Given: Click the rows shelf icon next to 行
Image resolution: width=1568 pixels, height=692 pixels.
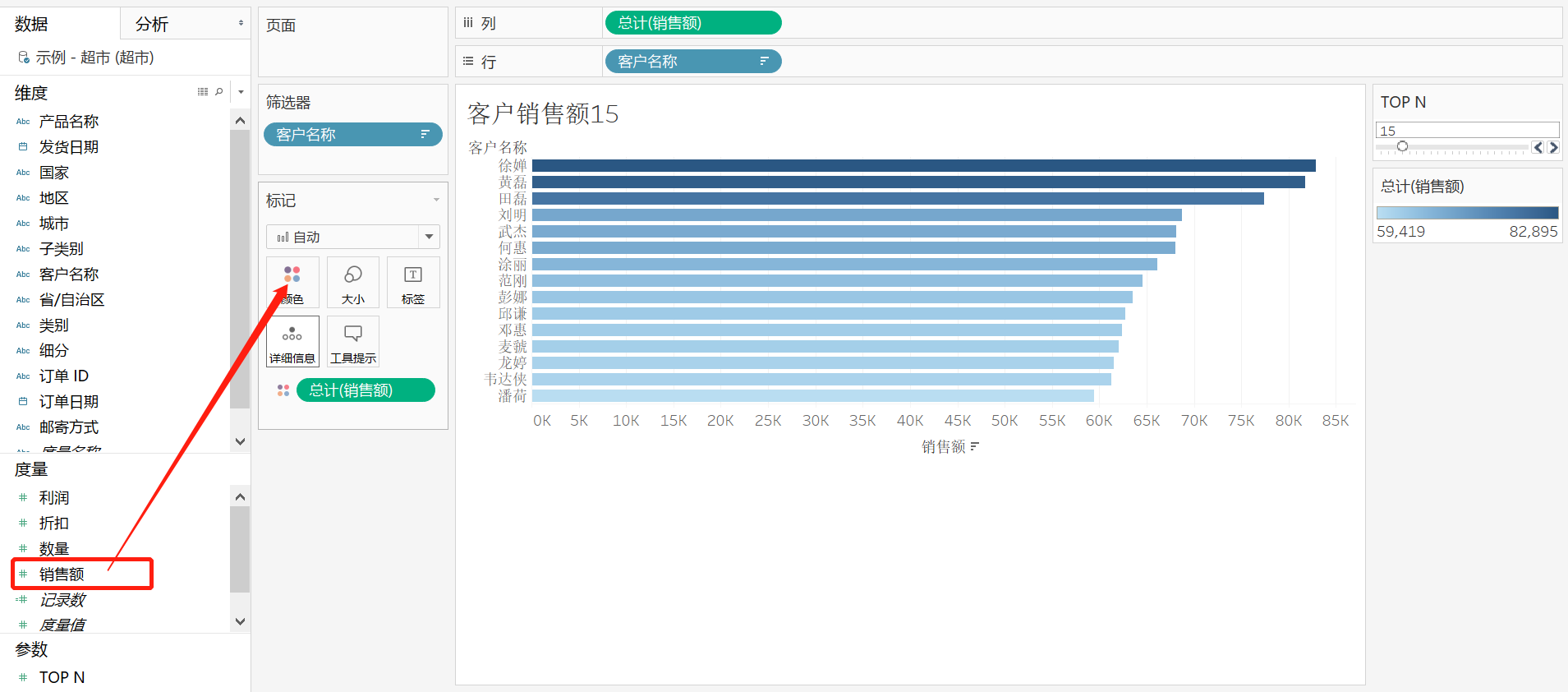Looking at the screenshot, I should coord(468,61).
